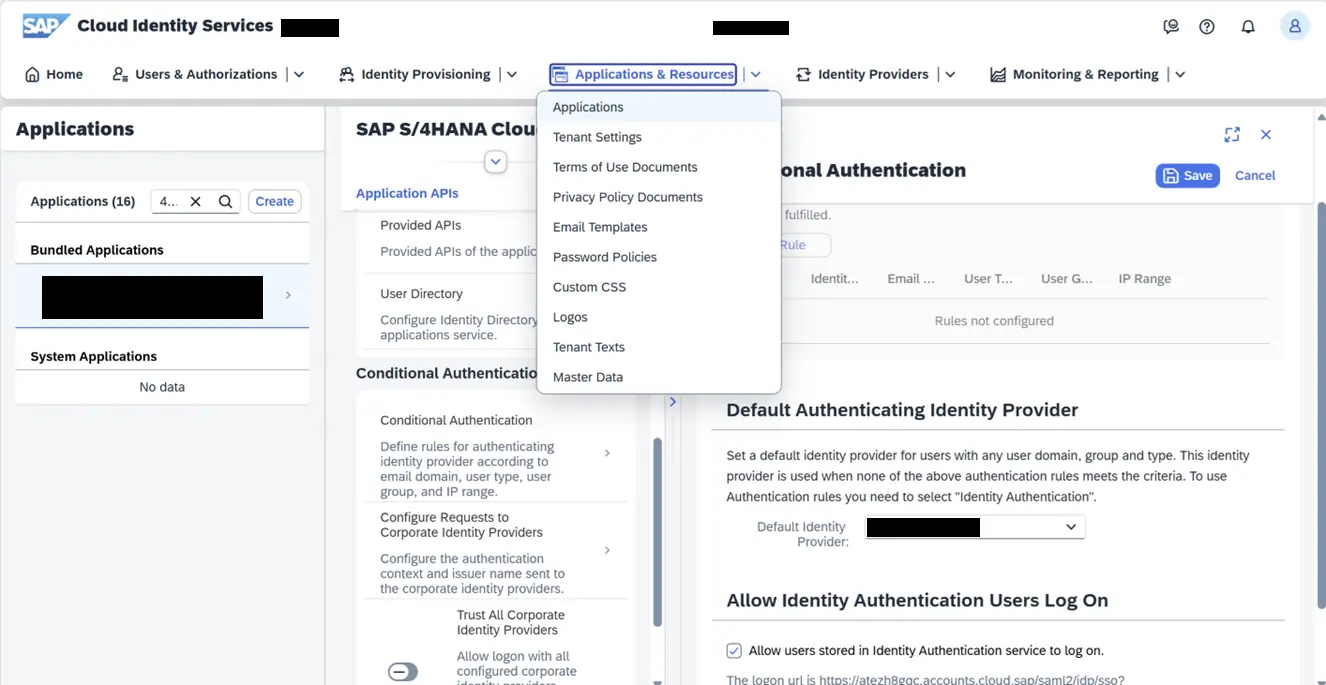Toggle allow Identity Authentication users log on checkbox
1326x685 pixels.
click(x=734, y=650)
